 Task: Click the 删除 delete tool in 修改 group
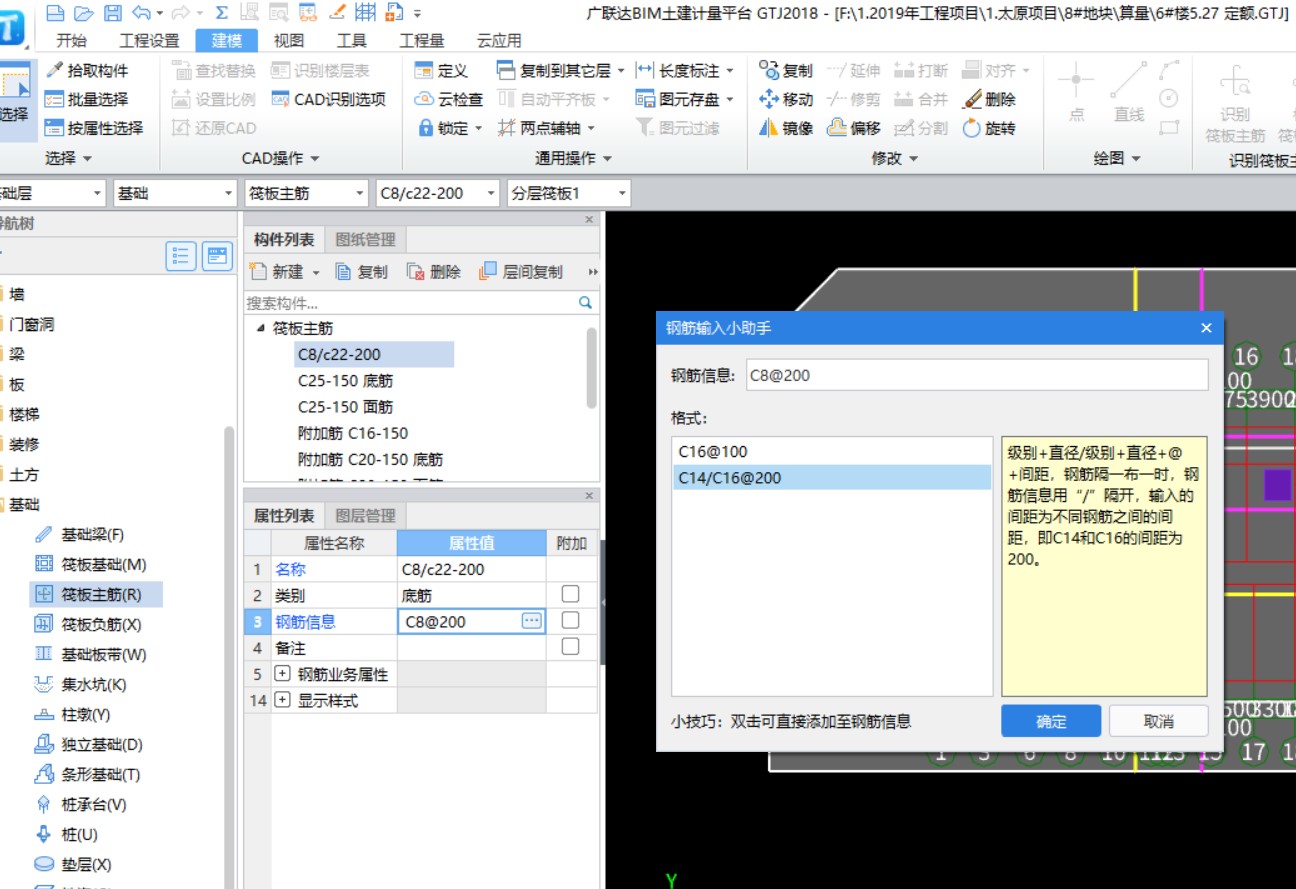pyautogui.click(x=989, y=99)
